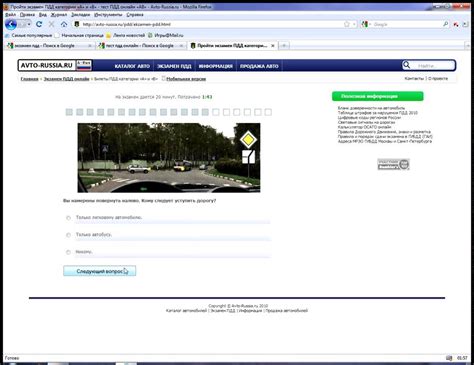Click the last empty question progress square

[268, 112]
